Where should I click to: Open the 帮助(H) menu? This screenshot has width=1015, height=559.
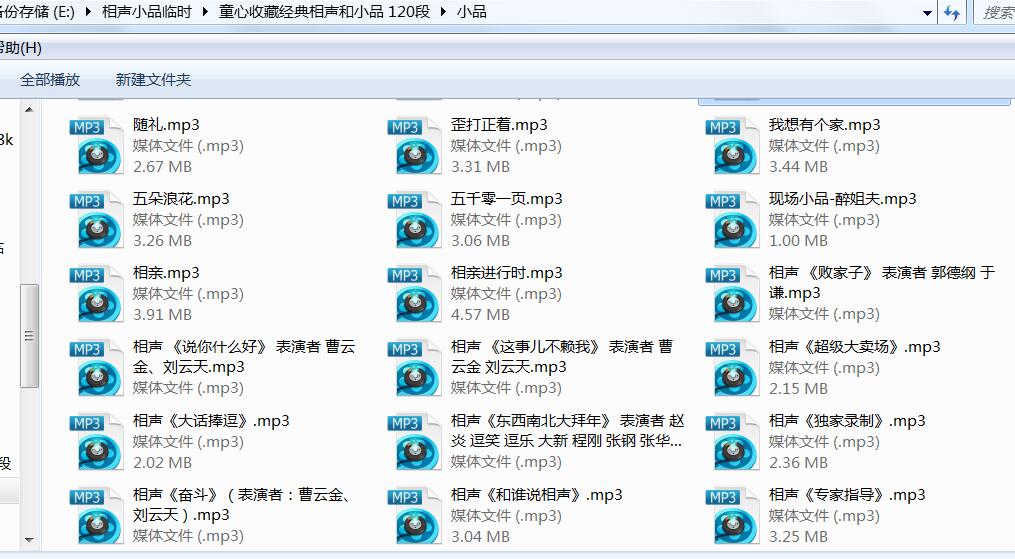click(x=21, y=48)
